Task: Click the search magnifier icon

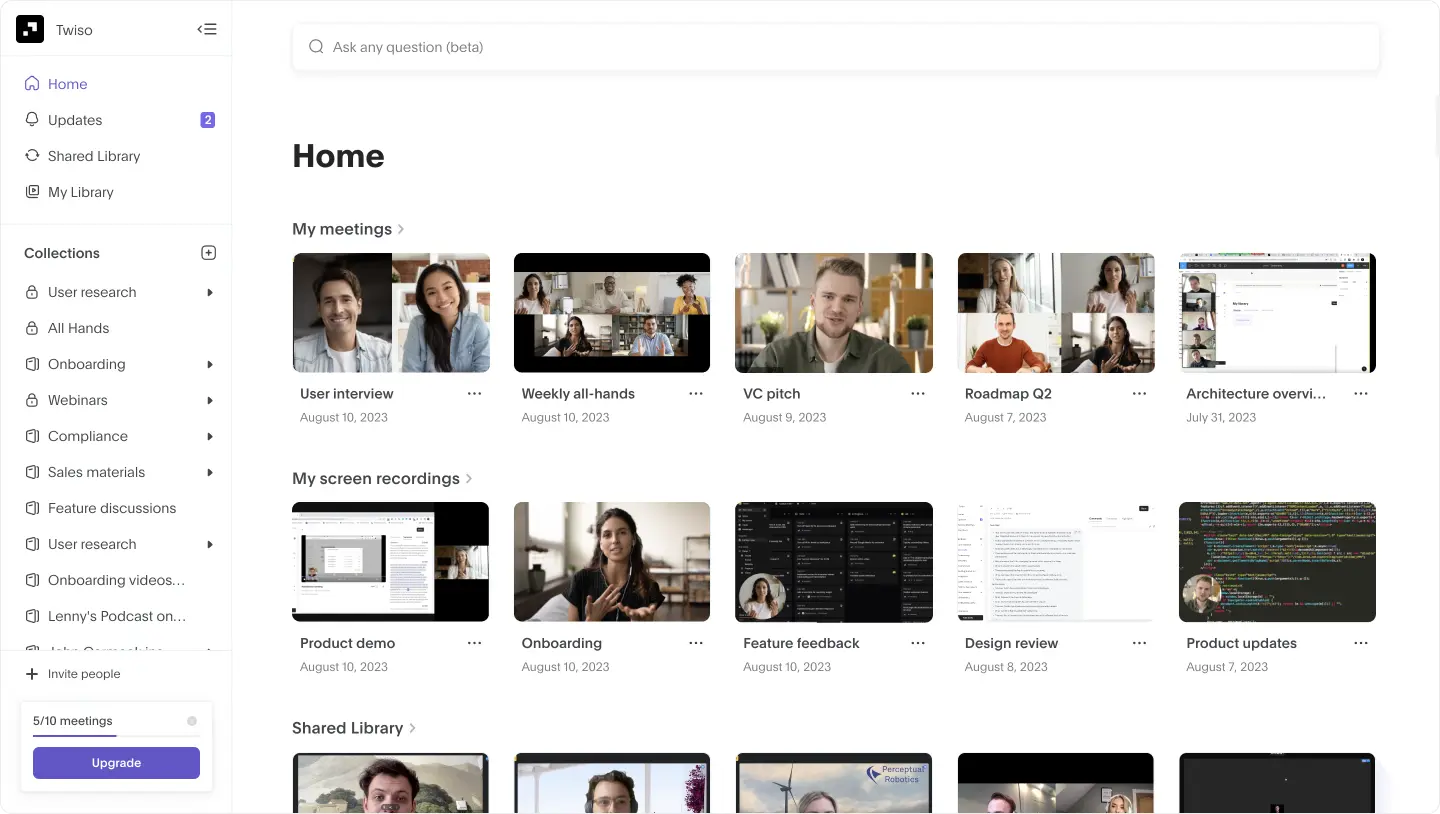Action: pyautogui.click(x=316, y=47)
